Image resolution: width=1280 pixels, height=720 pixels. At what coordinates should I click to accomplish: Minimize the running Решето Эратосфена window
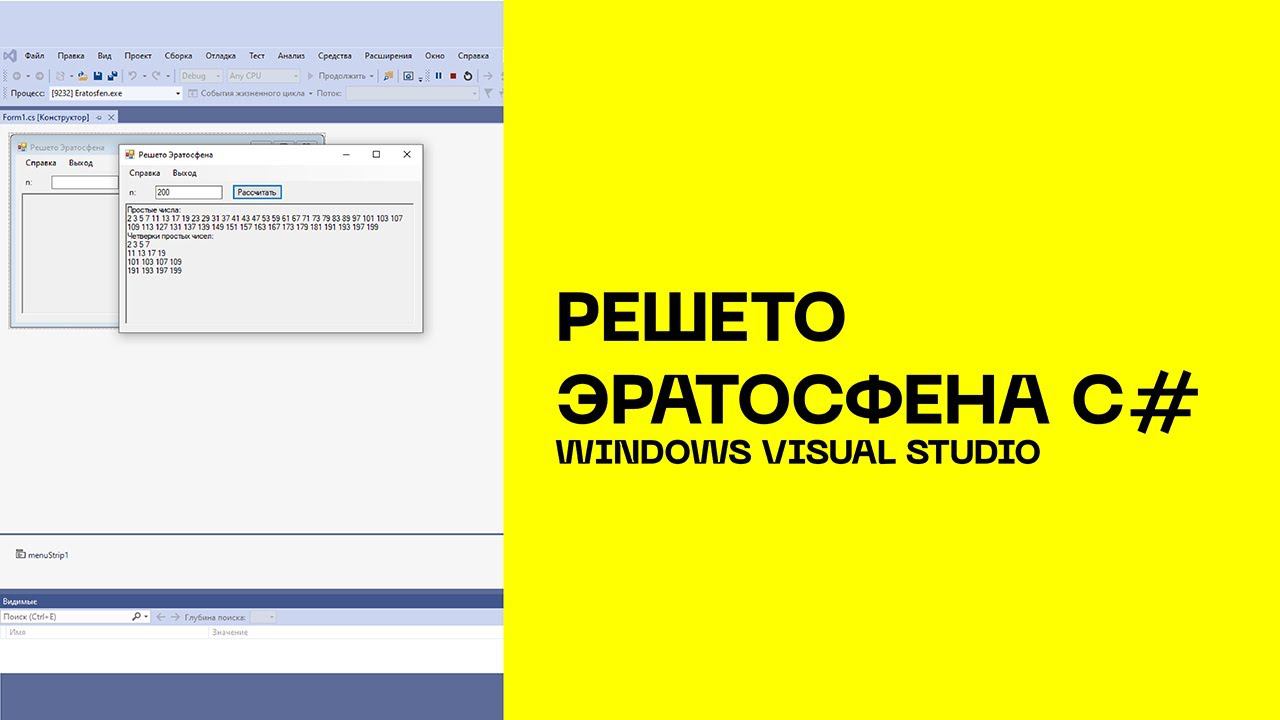tap(346, 154)
